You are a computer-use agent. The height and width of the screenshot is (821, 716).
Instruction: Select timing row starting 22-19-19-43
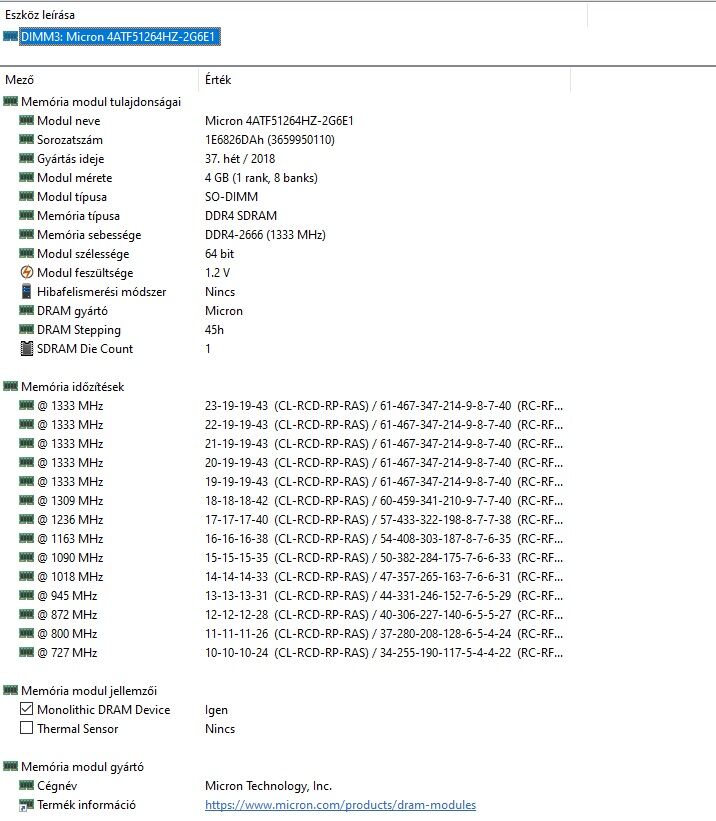384,425
